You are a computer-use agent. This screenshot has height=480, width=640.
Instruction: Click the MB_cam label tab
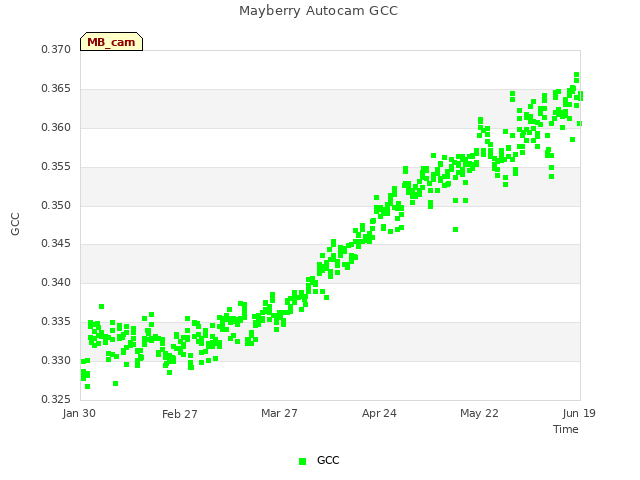click(x=111, y=42)
